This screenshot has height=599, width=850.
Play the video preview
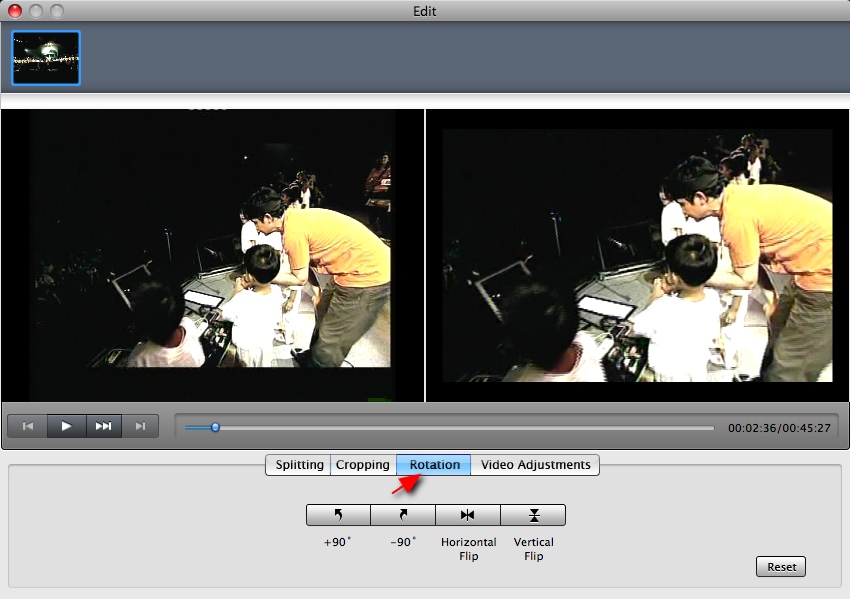(66, 426)
